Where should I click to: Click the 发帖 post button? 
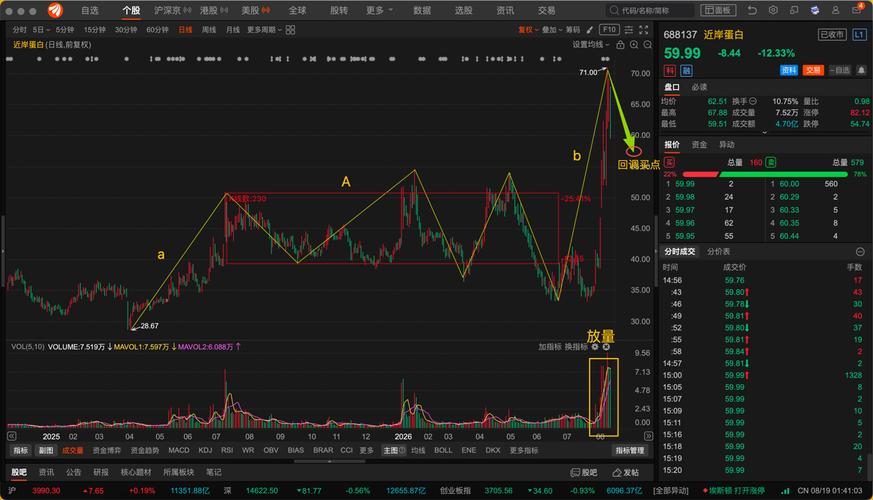tap(626, 473)
